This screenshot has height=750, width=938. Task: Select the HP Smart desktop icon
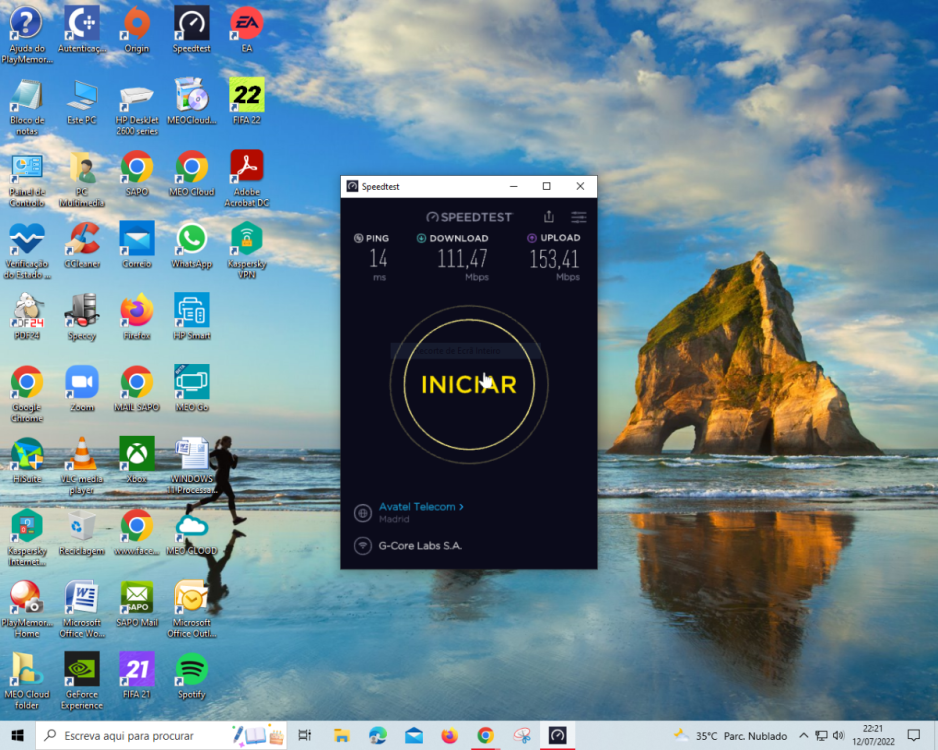(191, 317)
